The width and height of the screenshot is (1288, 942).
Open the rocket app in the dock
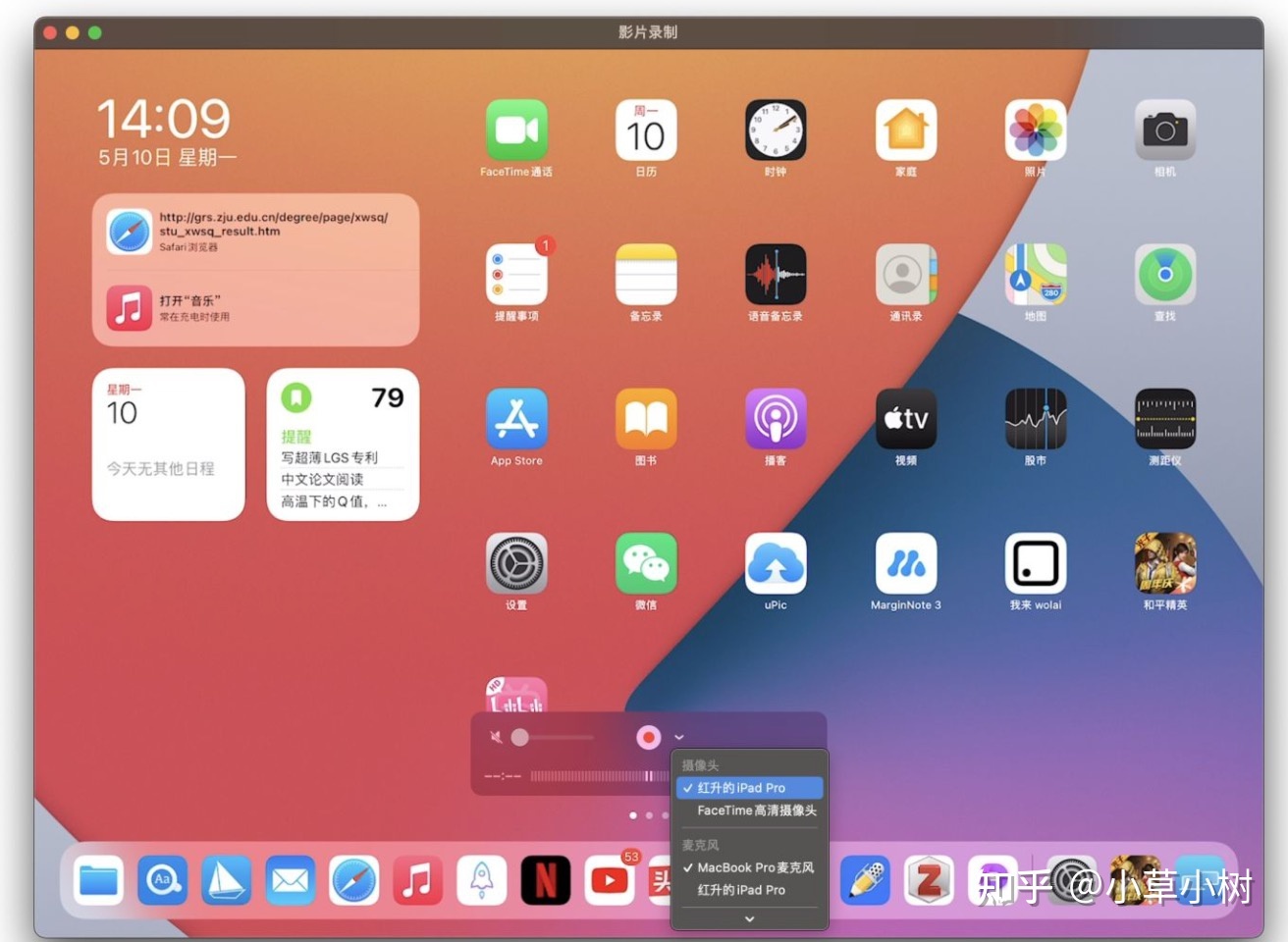pyautogui.click(x=481, y=880)
